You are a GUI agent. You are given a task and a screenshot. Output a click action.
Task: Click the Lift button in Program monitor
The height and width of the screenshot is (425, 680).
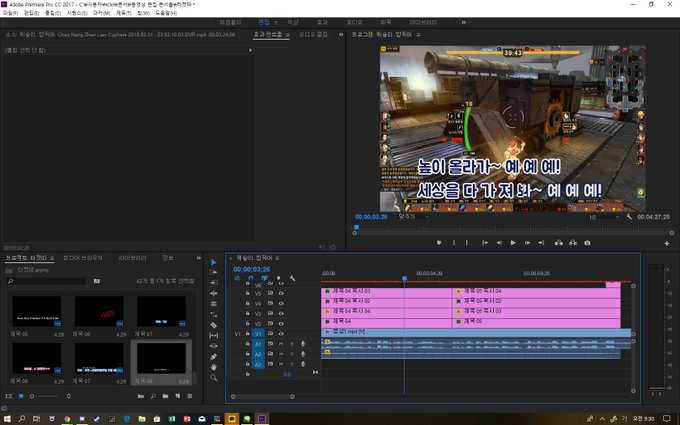click(x=559, y=243)
